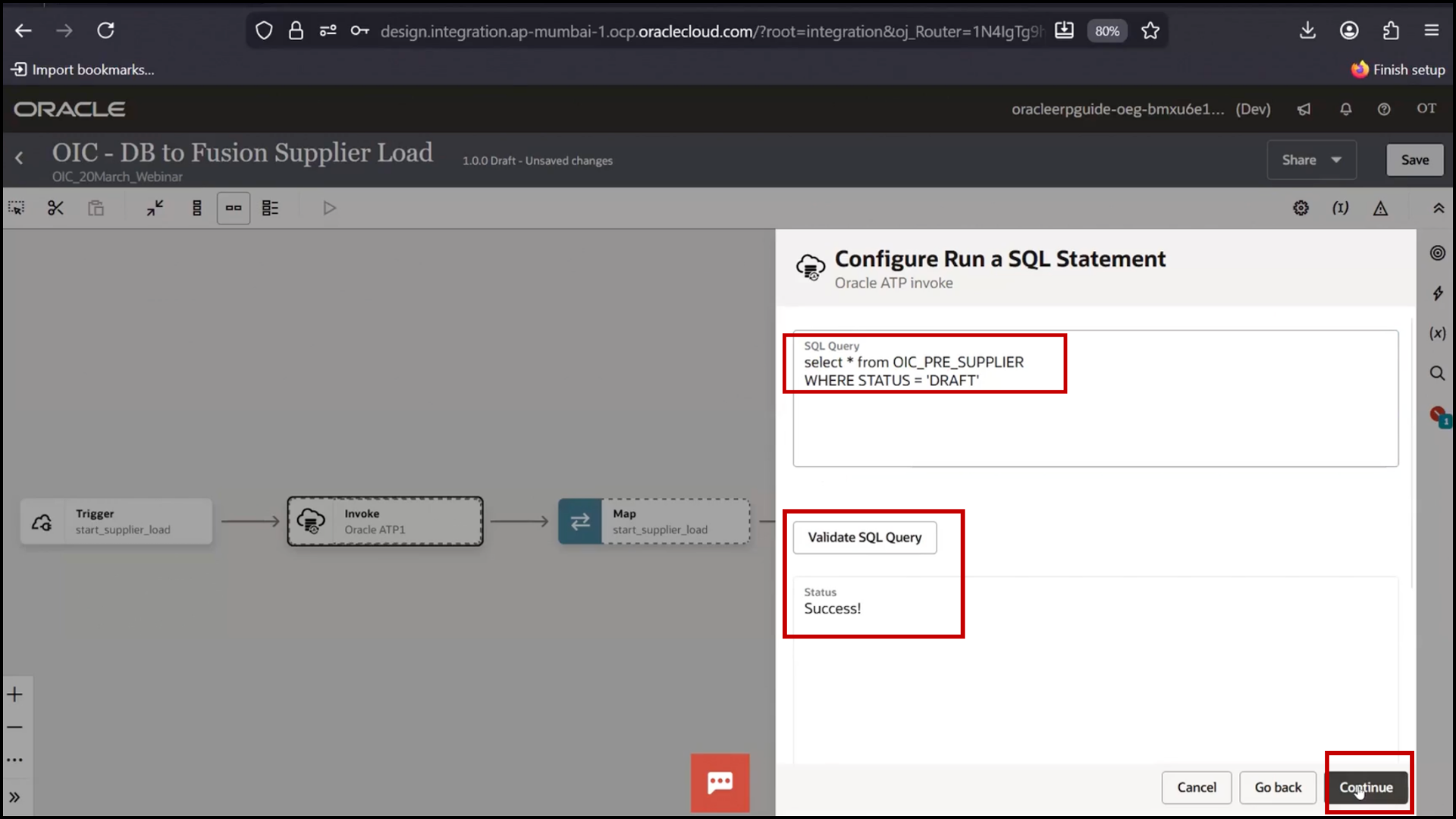Screen dimensions: 1456x819
Task: Click the paste clipboard icon
Action: tap(96, 208)
